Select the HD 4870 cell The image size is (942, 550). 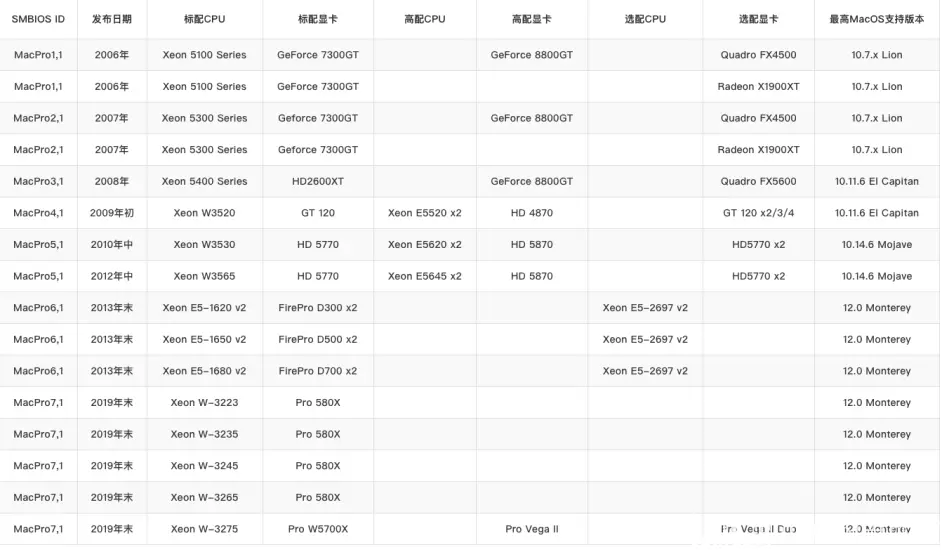532,213
